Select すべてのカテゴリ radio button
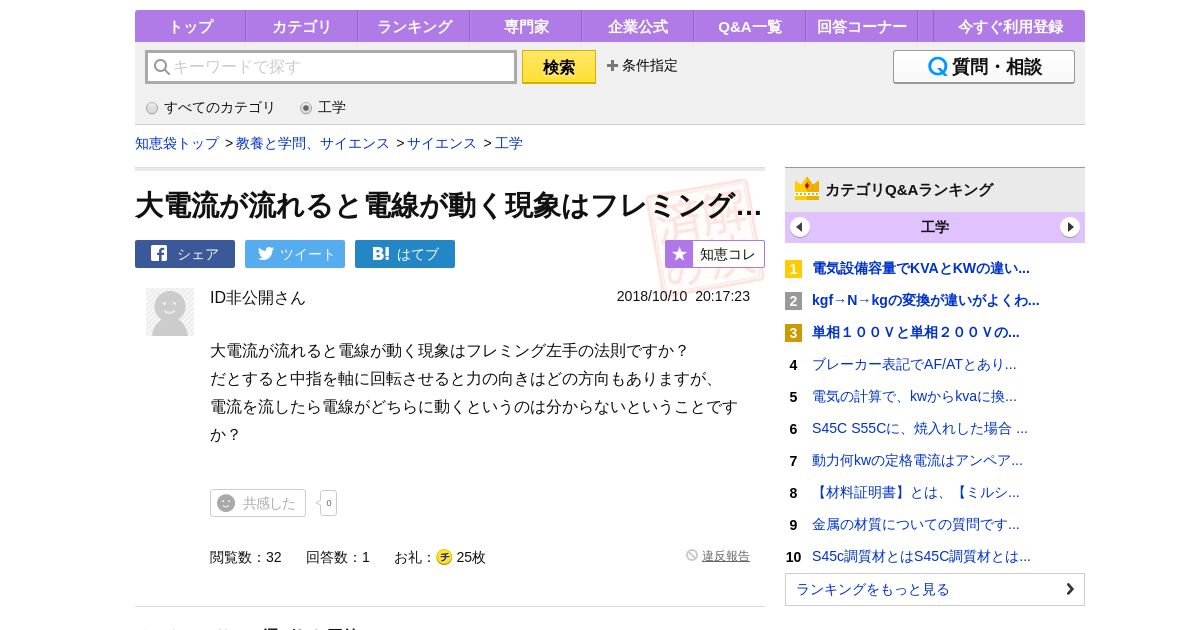 (x=152, y=108)
